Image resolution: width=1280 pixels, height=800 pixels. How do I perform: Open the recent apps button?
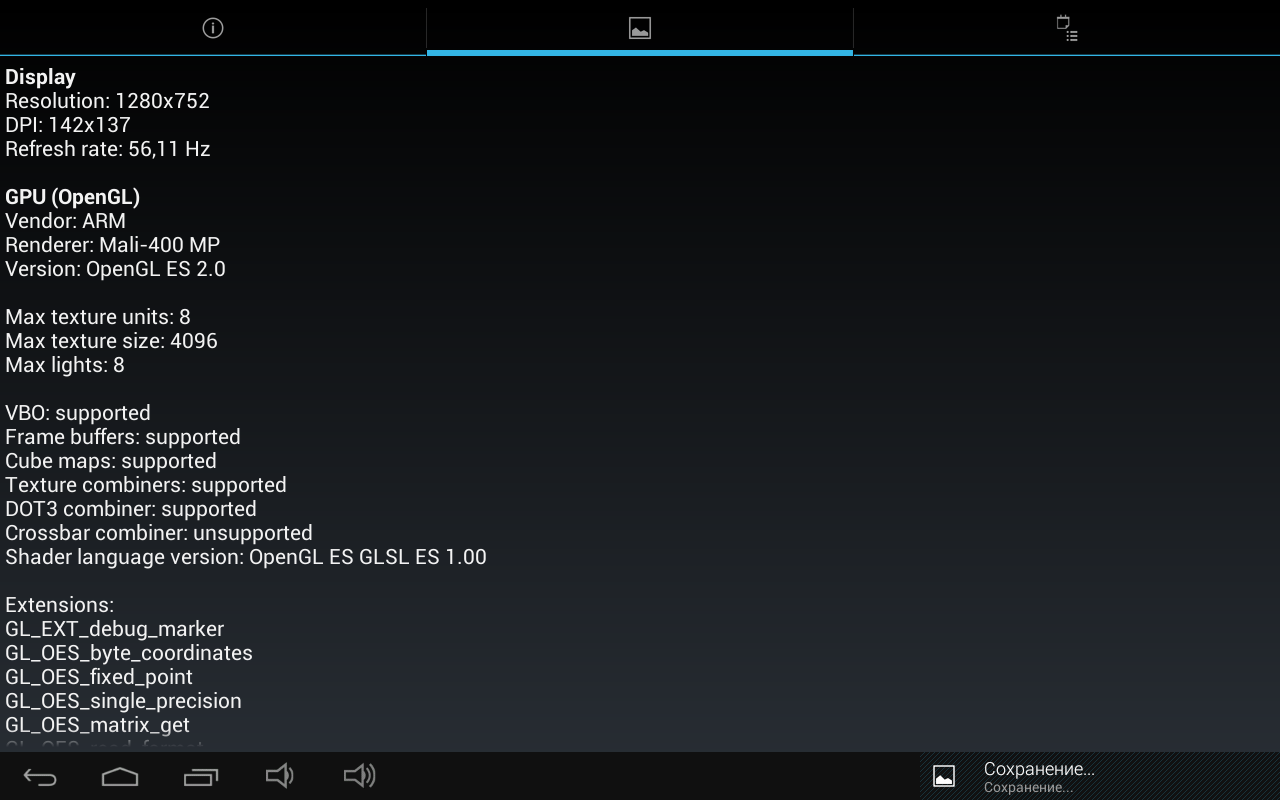pos(201,776)
